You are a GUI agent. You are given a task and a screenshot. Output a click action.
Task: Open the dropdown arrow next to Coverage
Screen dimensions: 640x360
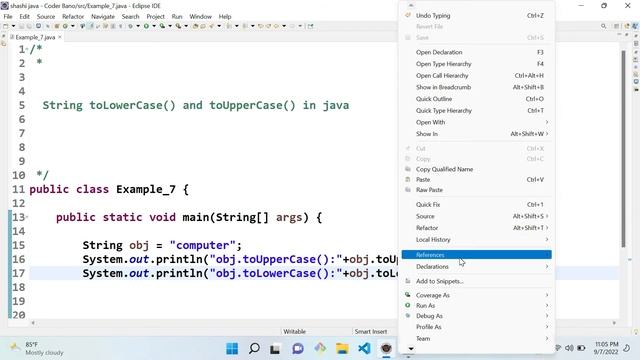point(170,26)
